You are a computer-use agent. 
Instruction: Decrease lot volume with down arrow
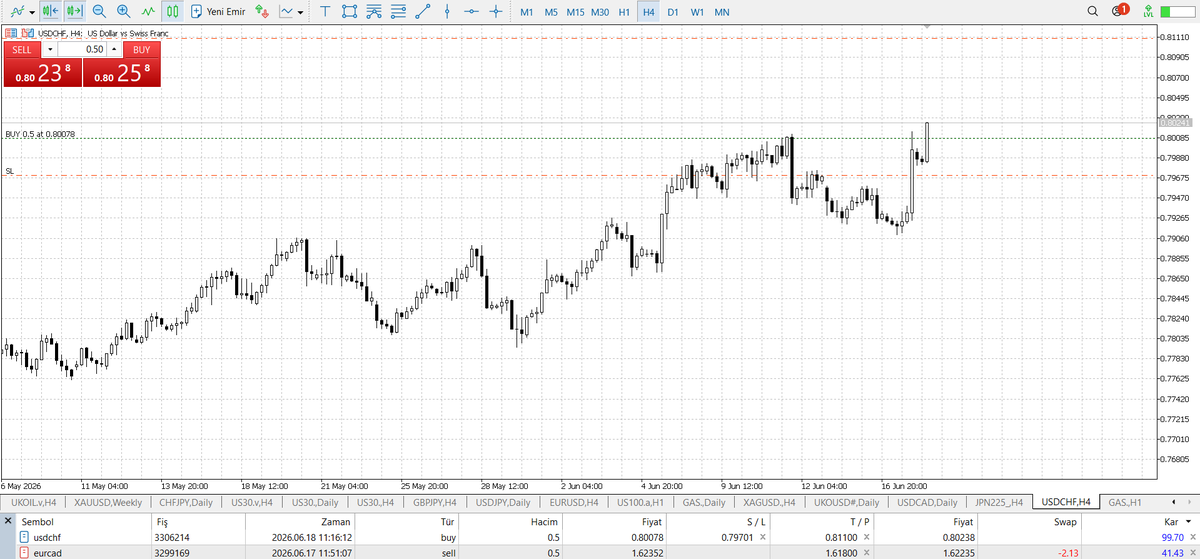pos(50,49)
